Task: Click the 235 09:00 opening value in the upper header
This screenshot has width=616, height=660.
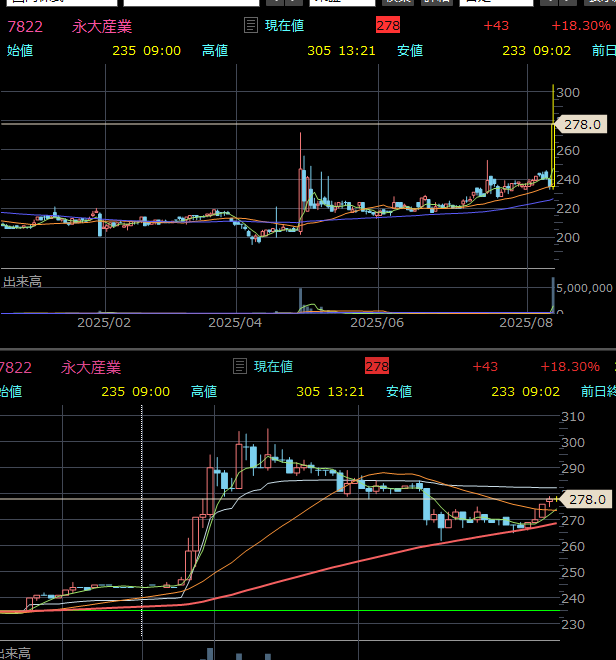Action: coord(147,51)
